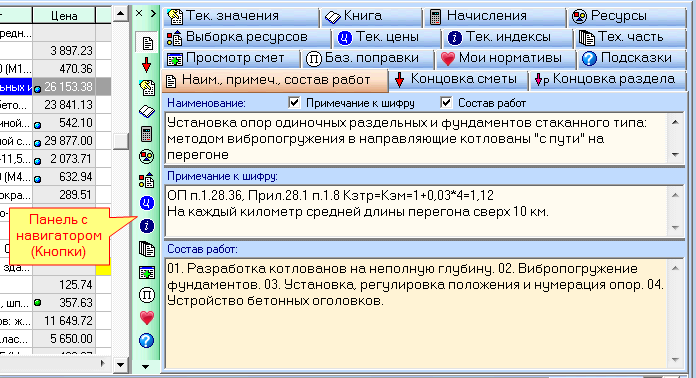Select the price cell 632.94
Screen dimensions: 696x378
point(63,177)
